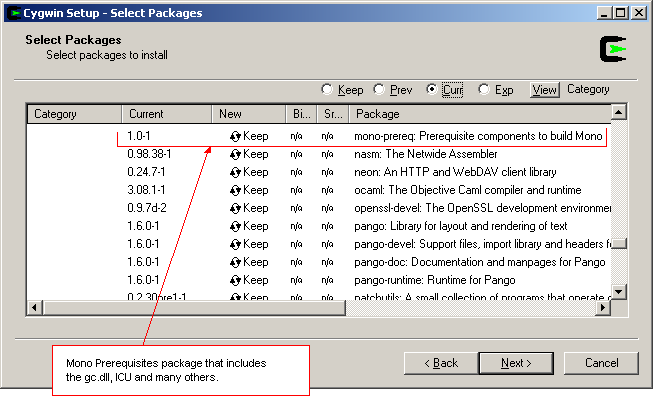Click nasm: The Netwide Assembler text
Viewport: 653px width, 402px height.
(426, 154)
